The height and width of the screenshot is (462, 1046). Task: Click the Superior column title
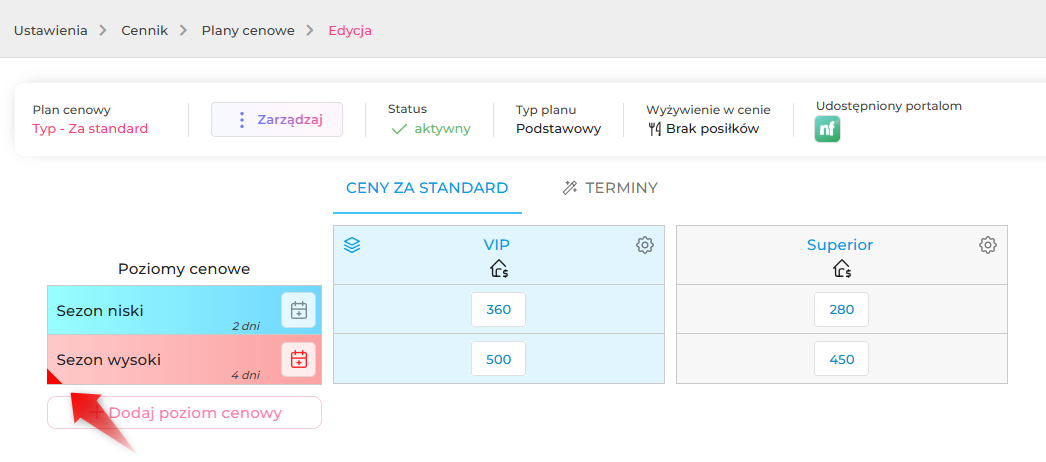[x=840, y=245]
